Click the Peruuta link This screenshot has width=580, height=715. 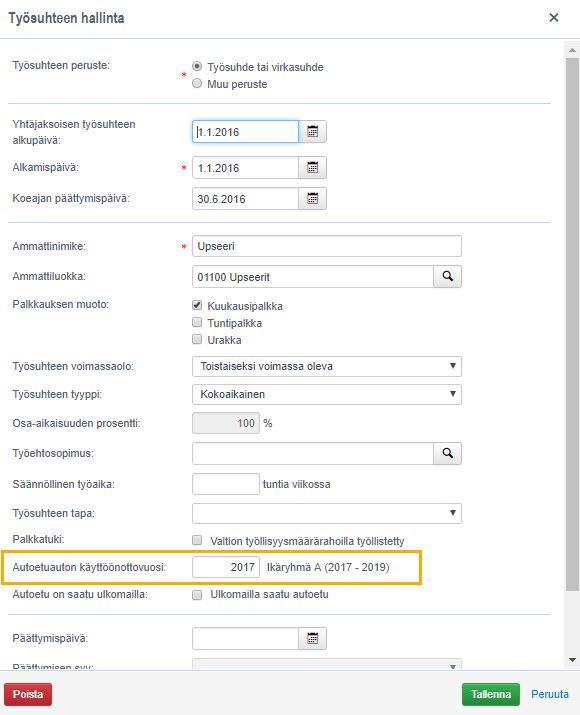(549, 694)
